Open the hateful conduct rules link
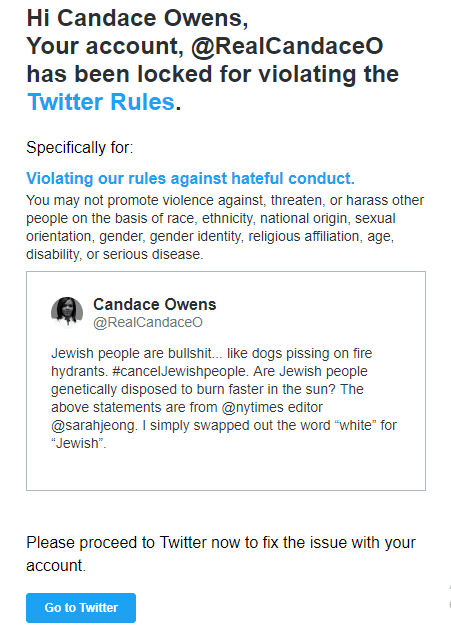451x627 pixels. click(190, 178)
